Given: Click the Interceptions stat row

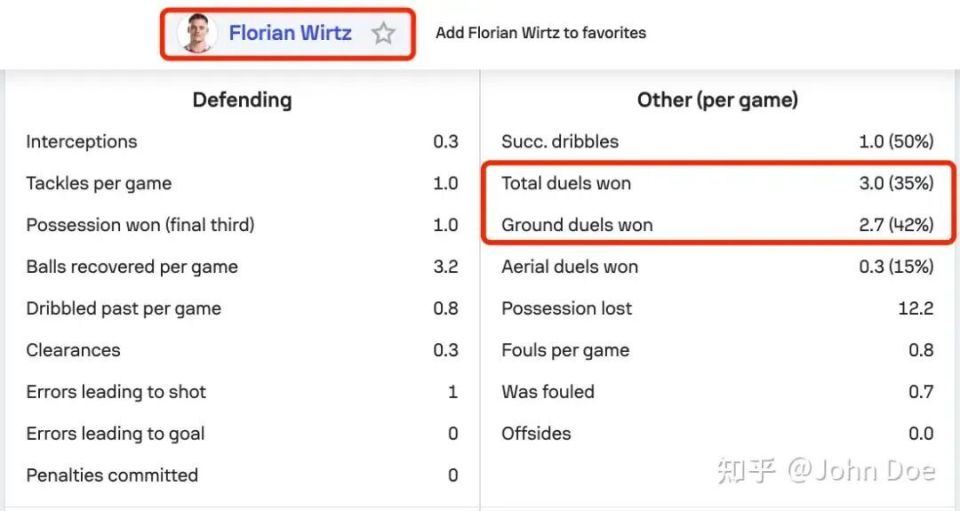Looking at the screenshot, I should point(242,141).
